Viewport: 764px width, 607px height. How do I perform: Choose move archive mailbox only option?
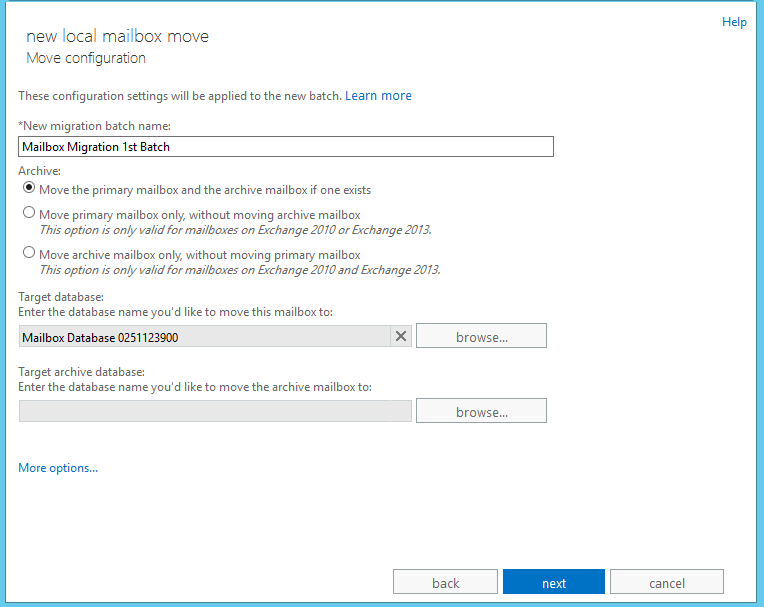(x=29, y=253)
